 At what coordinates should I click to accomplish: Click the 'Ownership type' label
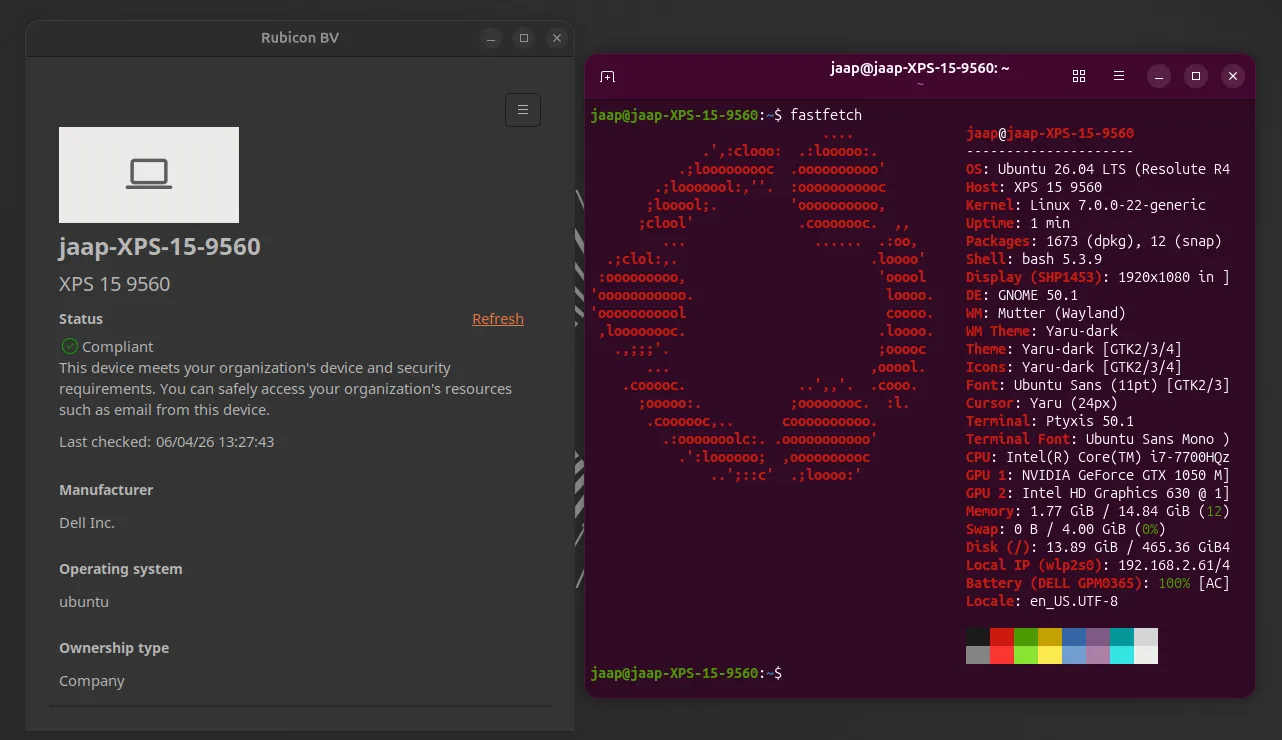pyautogui.click(x=114, y=648)
